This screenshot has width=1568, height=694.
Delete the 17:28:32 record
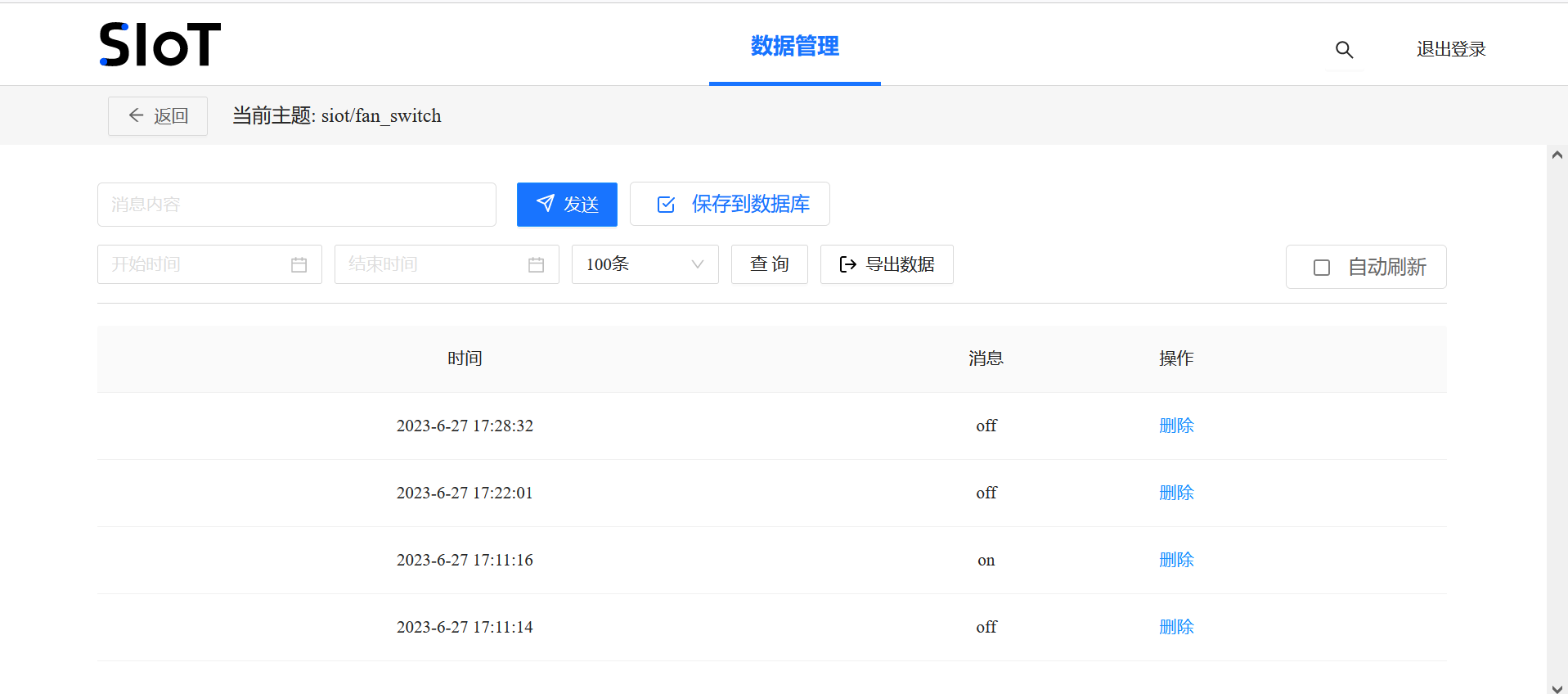1176,426
